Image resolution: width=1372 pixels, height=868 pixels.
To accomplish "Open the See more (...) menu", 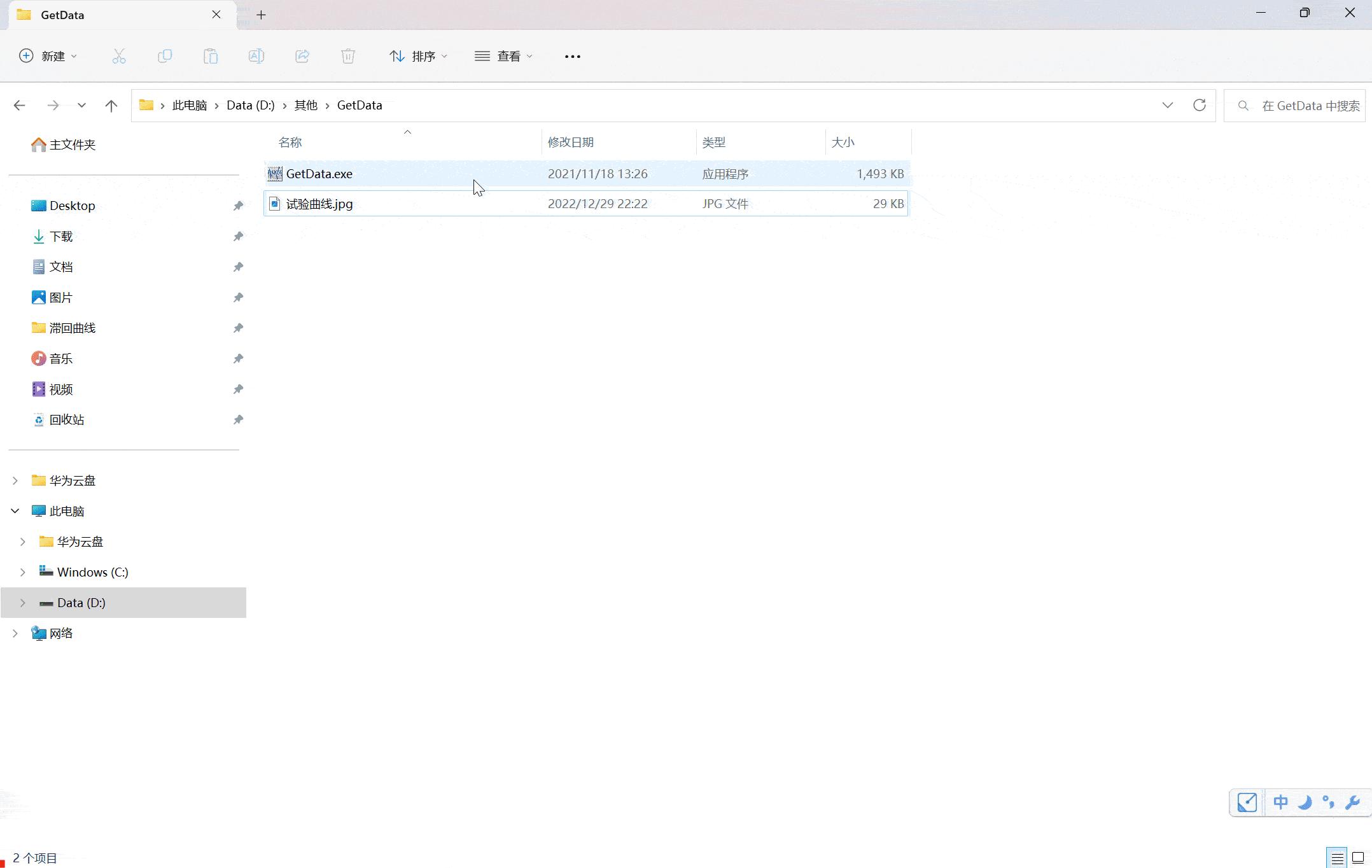I will click(572, 56).
